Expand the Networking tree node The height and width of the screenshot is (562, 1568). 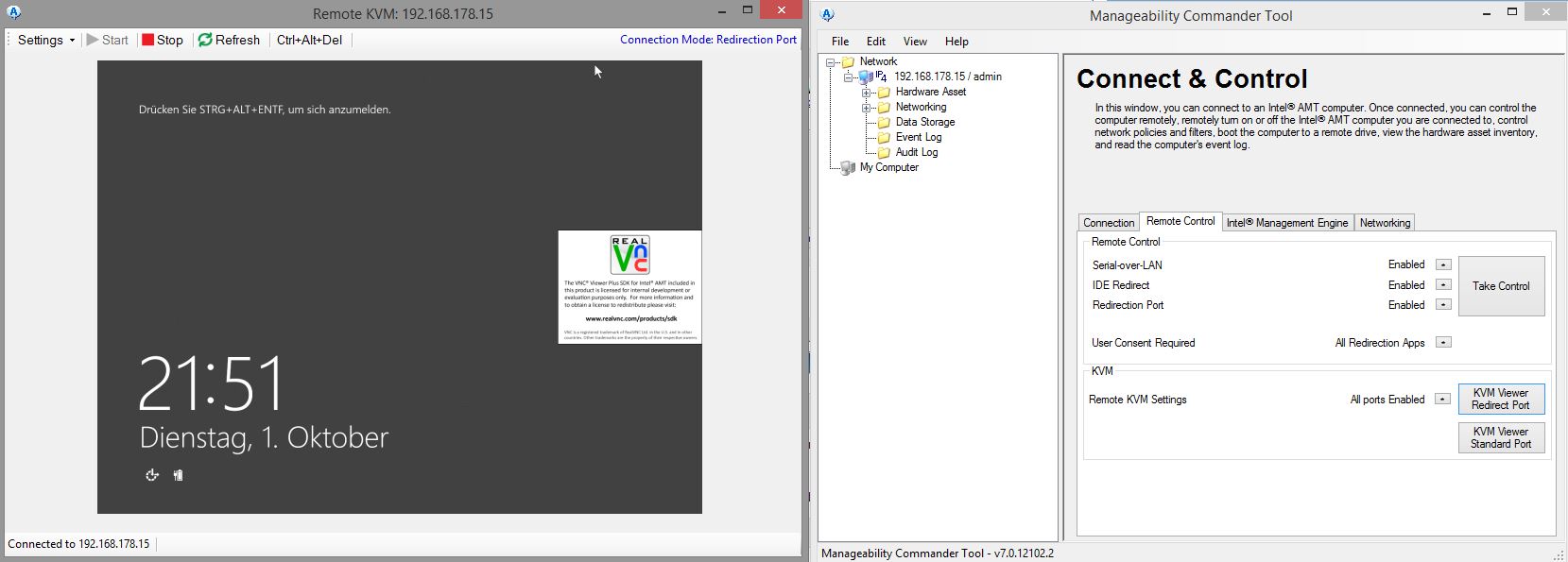[866, 108]
